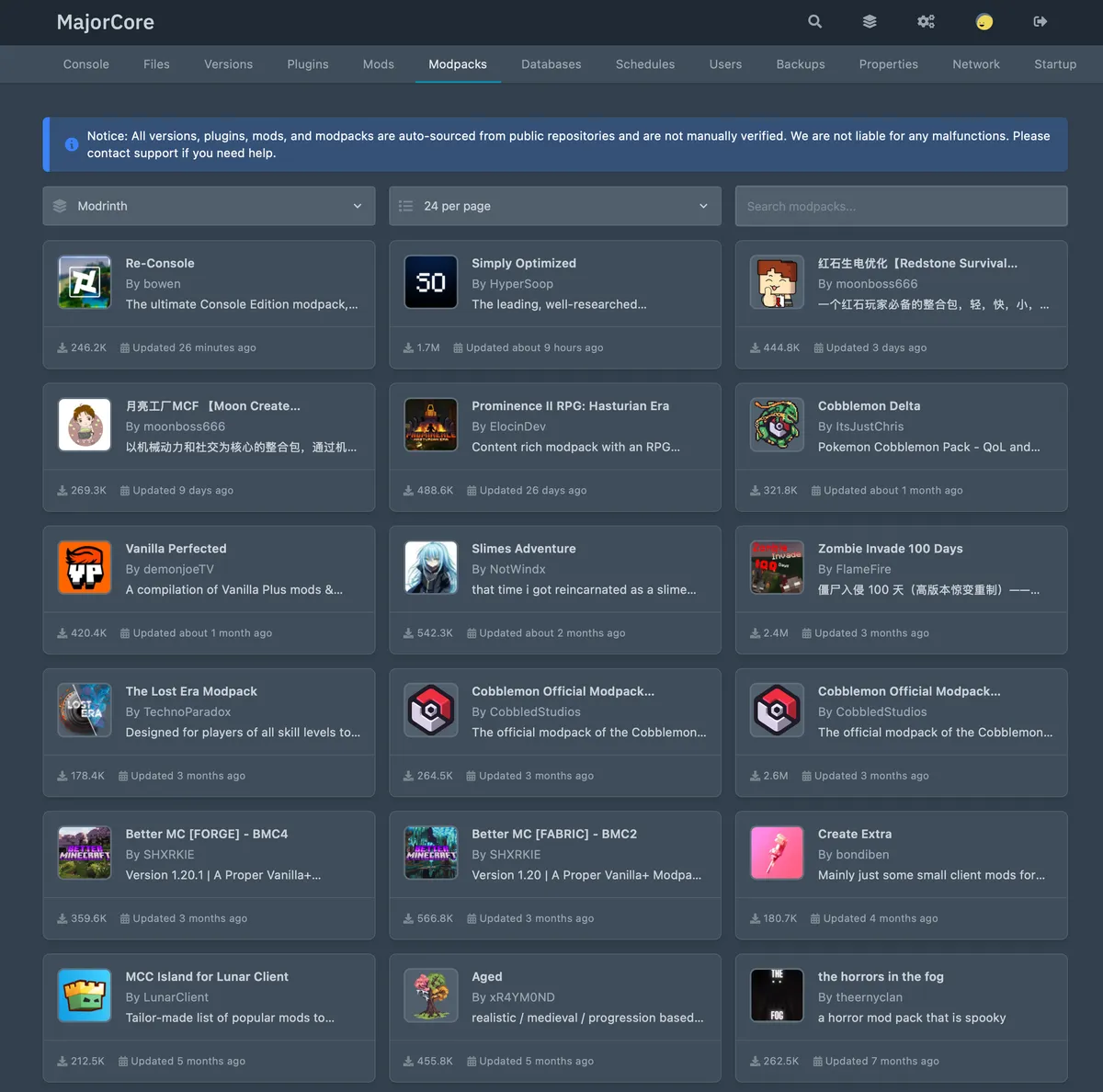
Task: Click the Slimes Adventure anime icon
Action: pyautogui.click(x=431, y=567)
